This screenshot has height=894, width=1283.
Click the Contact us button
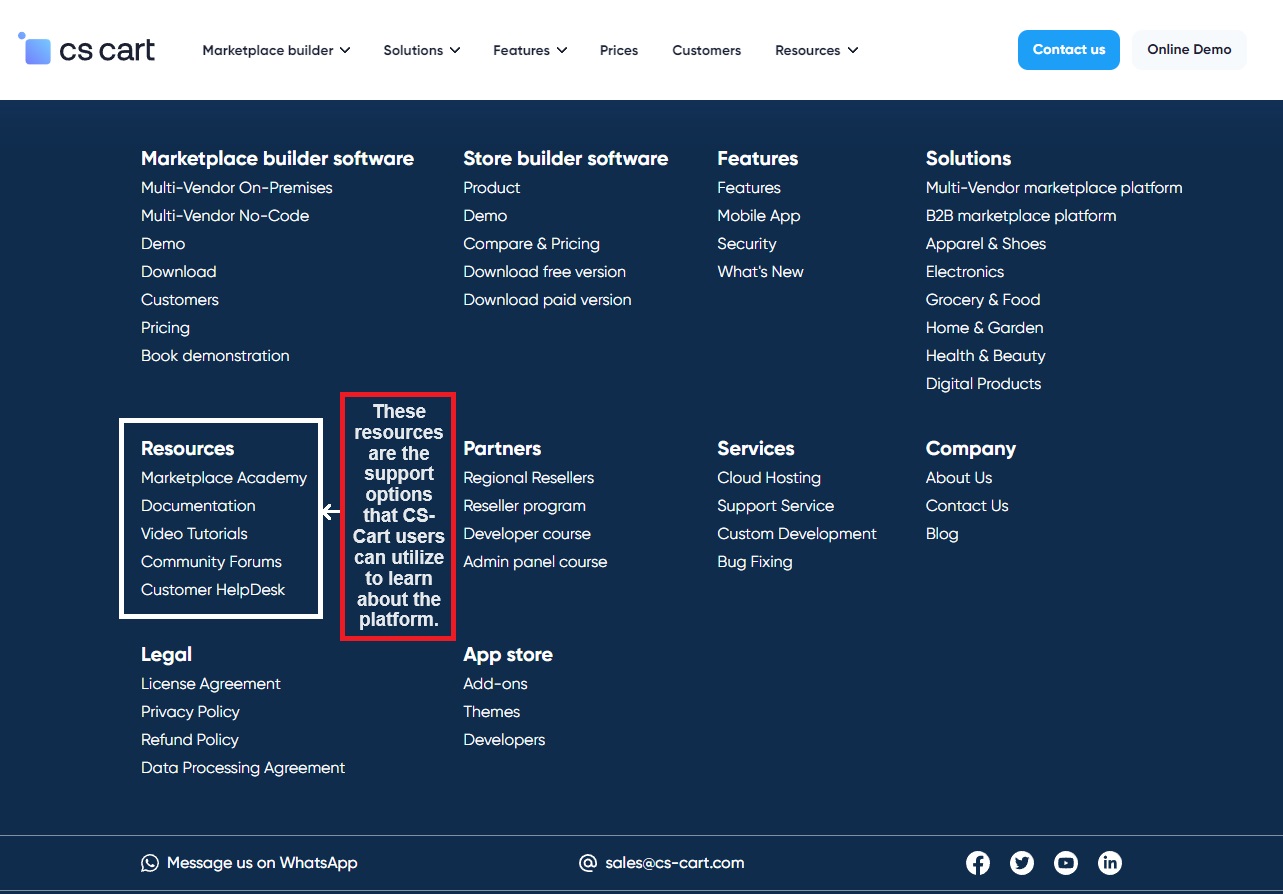coord(1069,50)
